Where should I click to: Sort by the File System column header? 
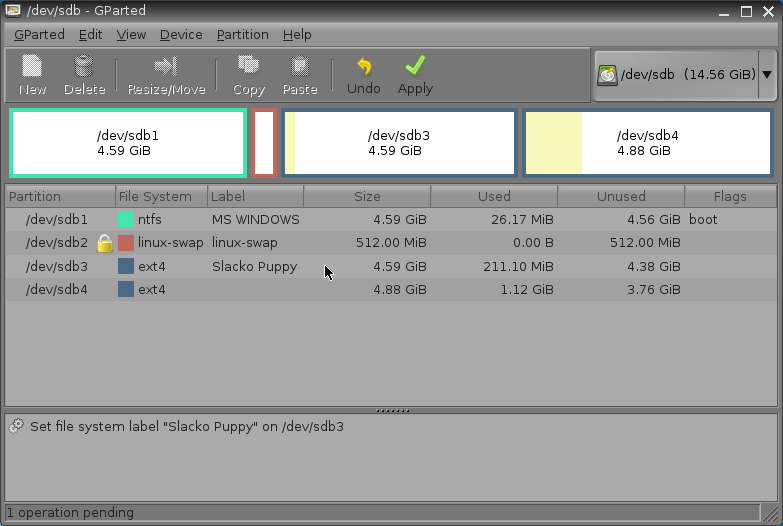[x=161, y=196]
